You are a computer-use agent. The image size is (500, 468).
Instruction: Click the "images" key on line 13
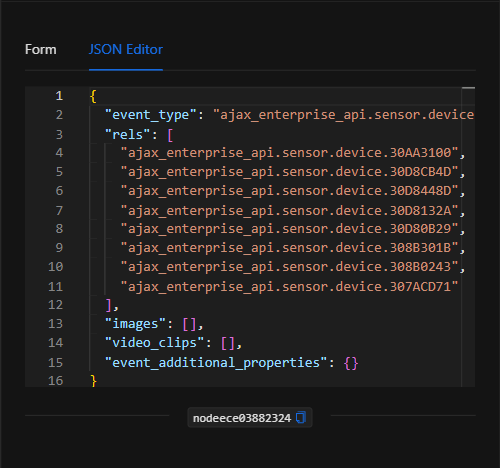[x=135, y=324]
